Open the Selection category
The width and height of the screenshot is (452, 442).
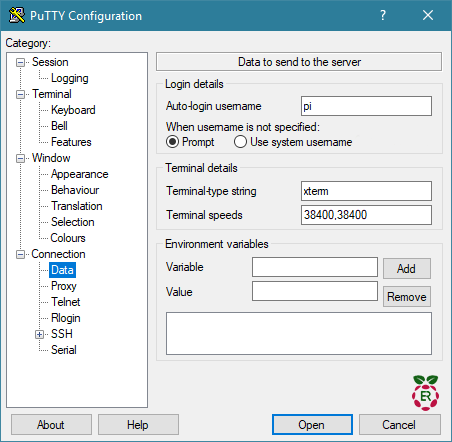click(x=72, y=222)
